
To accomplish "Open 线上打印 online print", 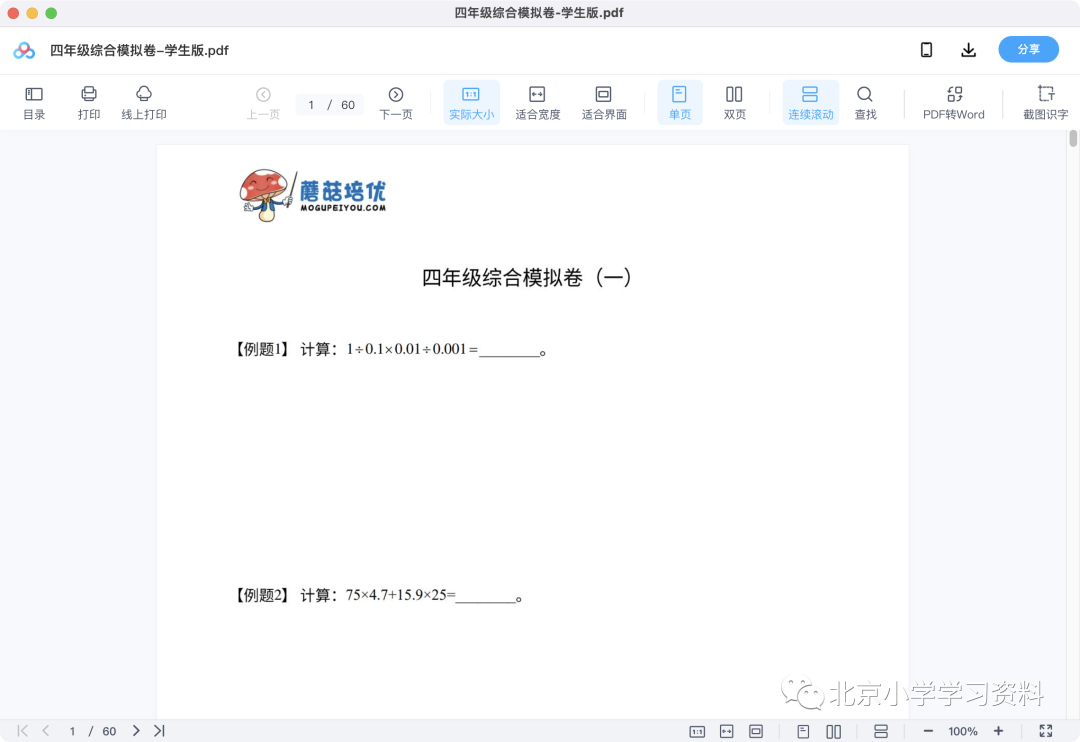I will (x=144, y=102).
